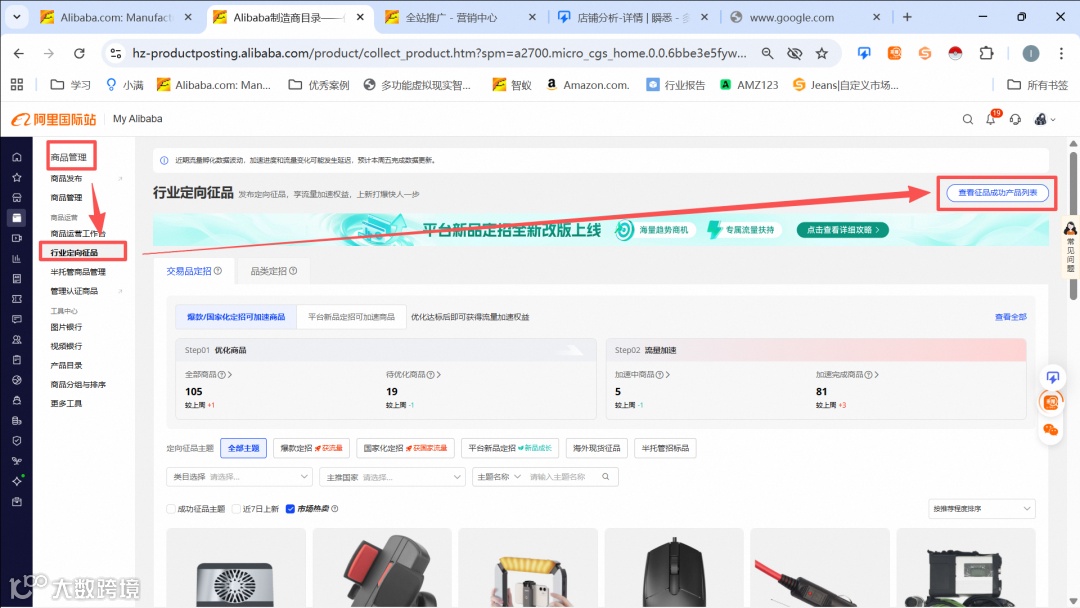
Task: Open the account avatar menu in header
Action: (1044, 119)
